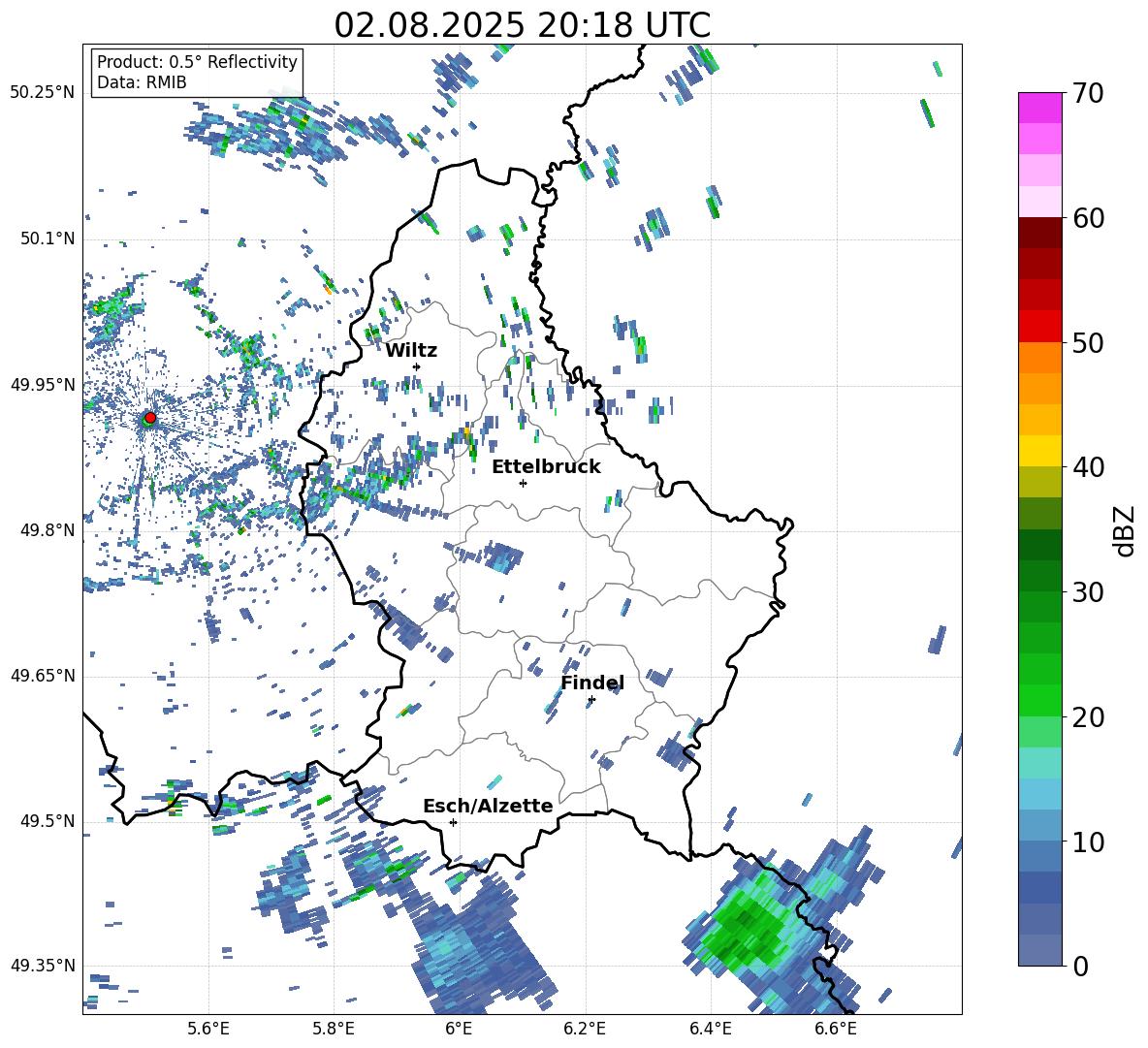Click the Ettelbruck station cross marker
1148x1048 pixels.
(x=523, y=483)
